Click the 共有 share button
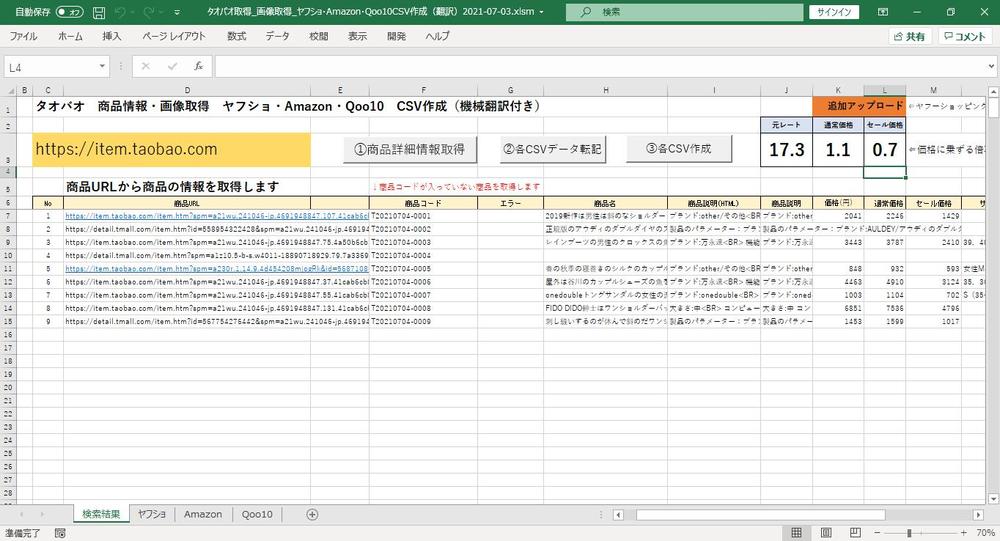The height and width of the screenshot is (541, 1000). (x=910, y=36)
